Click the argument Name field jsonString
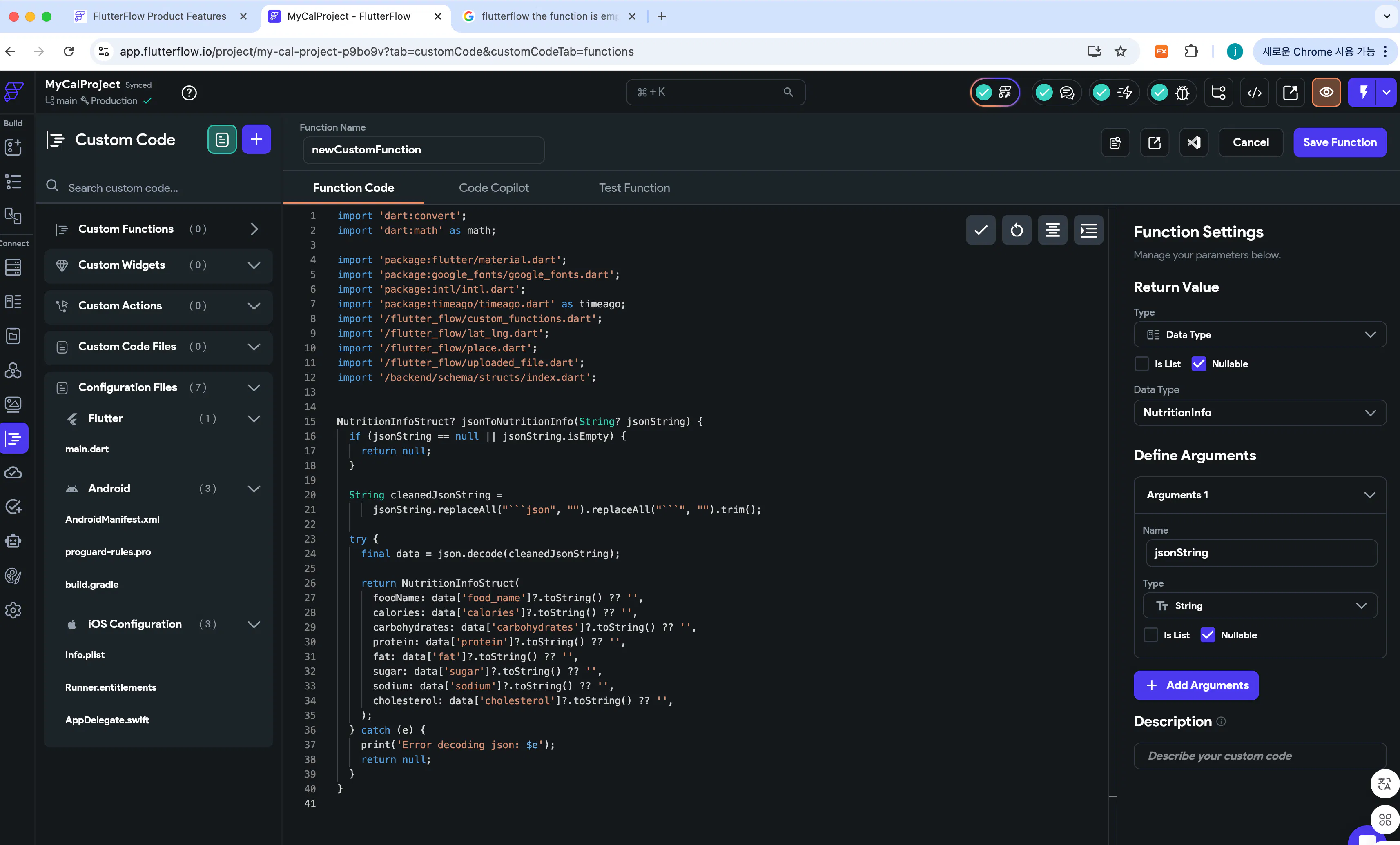 (1262, 553)
